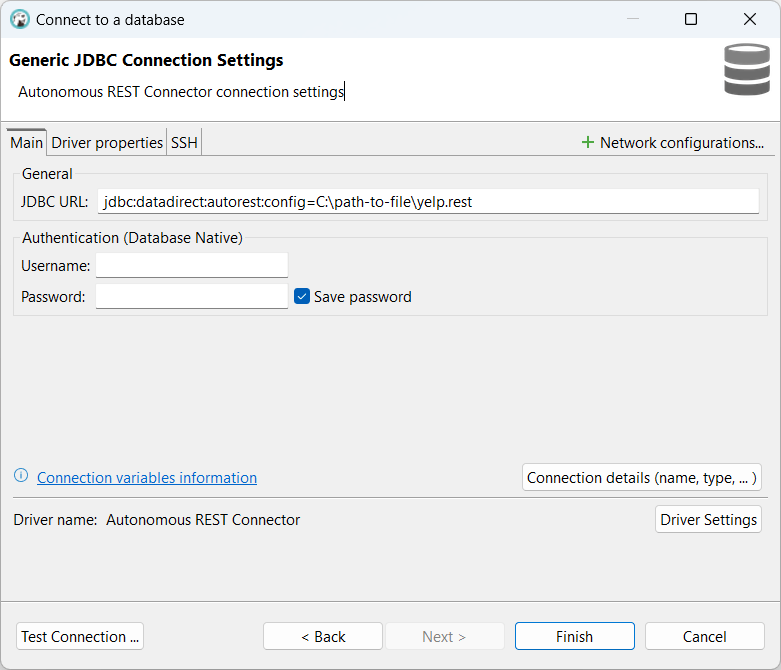Focus the Password input field
This screenshot has height=670, width=781.
tap(192, 296)
